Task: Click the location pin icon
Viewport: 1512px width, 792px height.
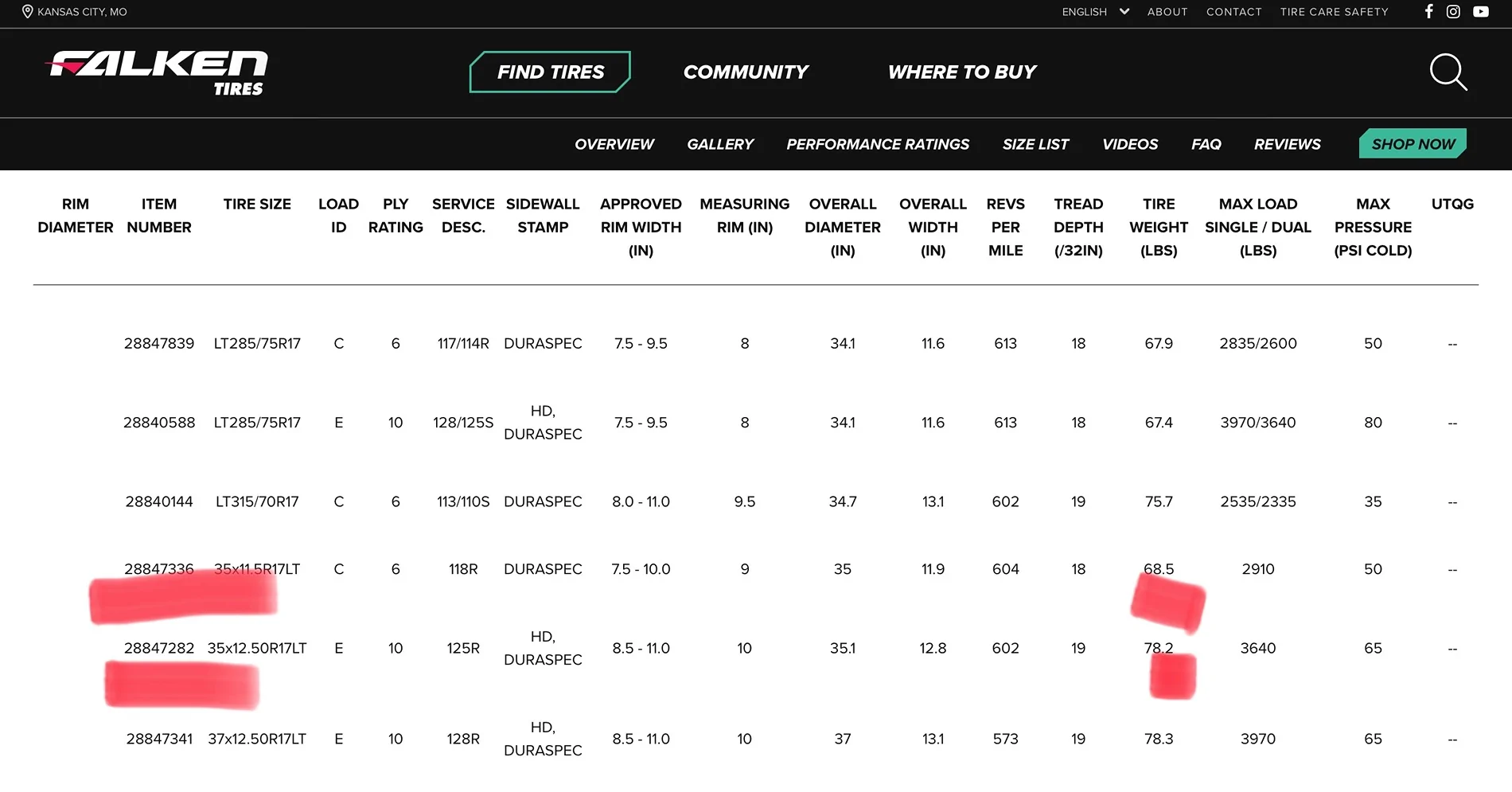Action: pyautogui.click(x=27, y=11)
